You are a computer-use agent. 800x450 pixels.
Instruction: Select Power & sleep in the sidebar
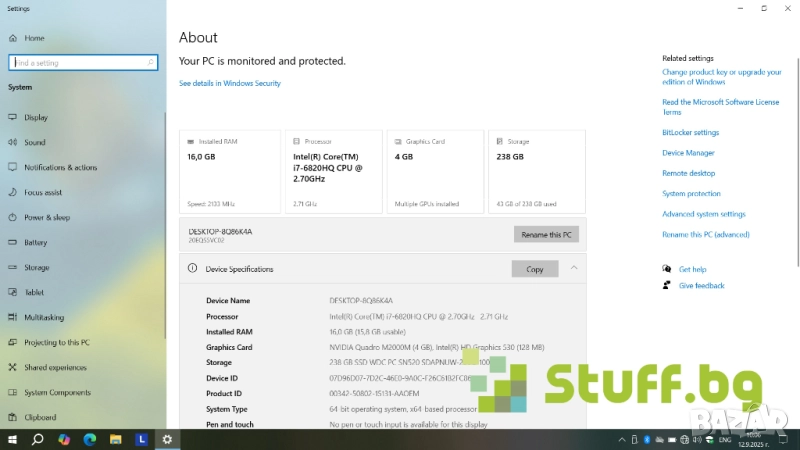(46, 218)
